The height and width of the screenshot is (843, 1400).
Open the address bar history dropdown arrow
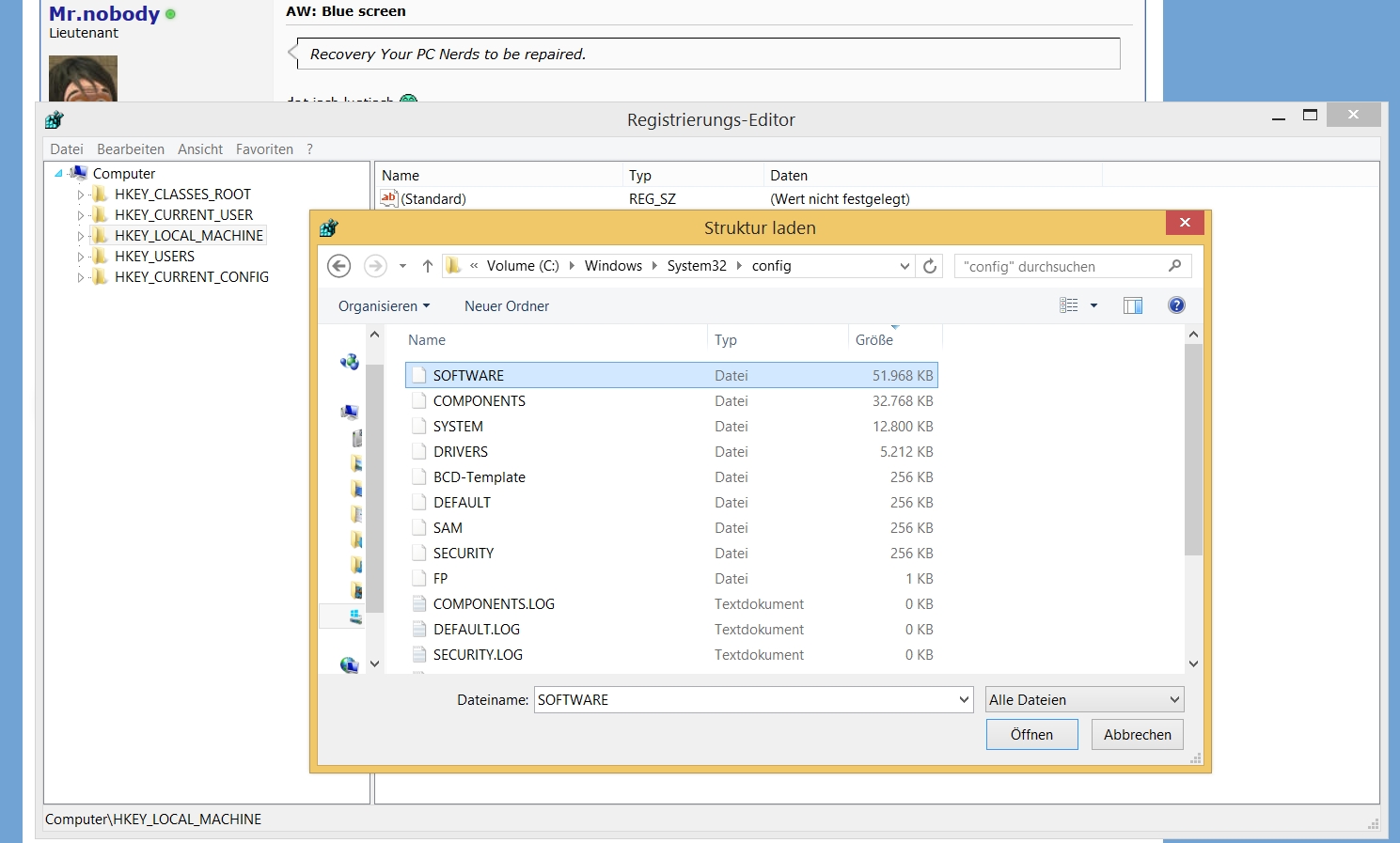[904, 266]
